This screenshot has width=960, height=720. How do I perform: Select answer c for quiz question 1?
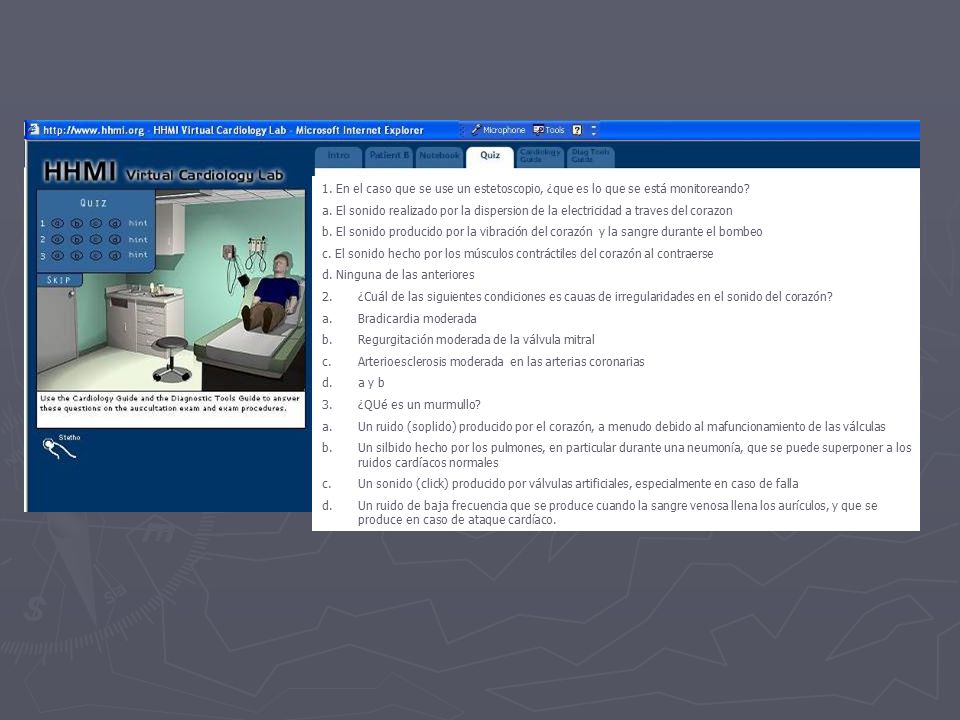[x=96, y=223]
